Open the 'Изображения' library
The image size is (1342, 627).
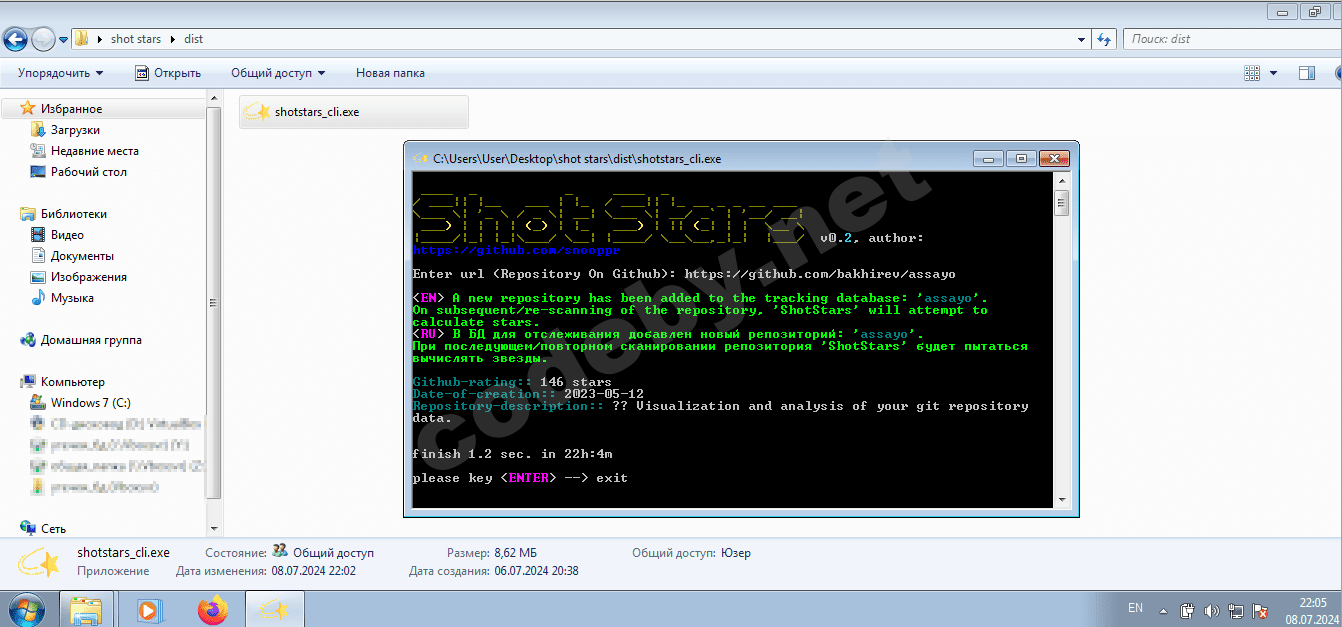[89, 277]
